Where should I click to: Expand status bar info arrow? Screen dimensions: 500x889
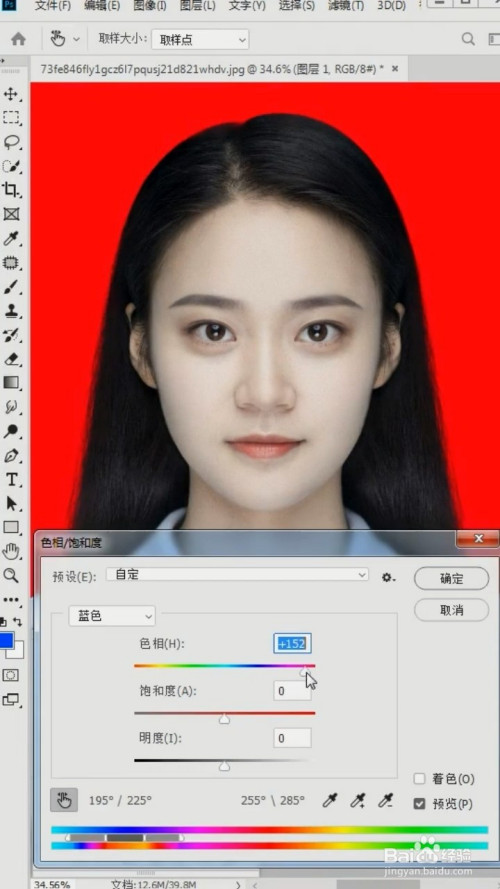coord(238,884)
